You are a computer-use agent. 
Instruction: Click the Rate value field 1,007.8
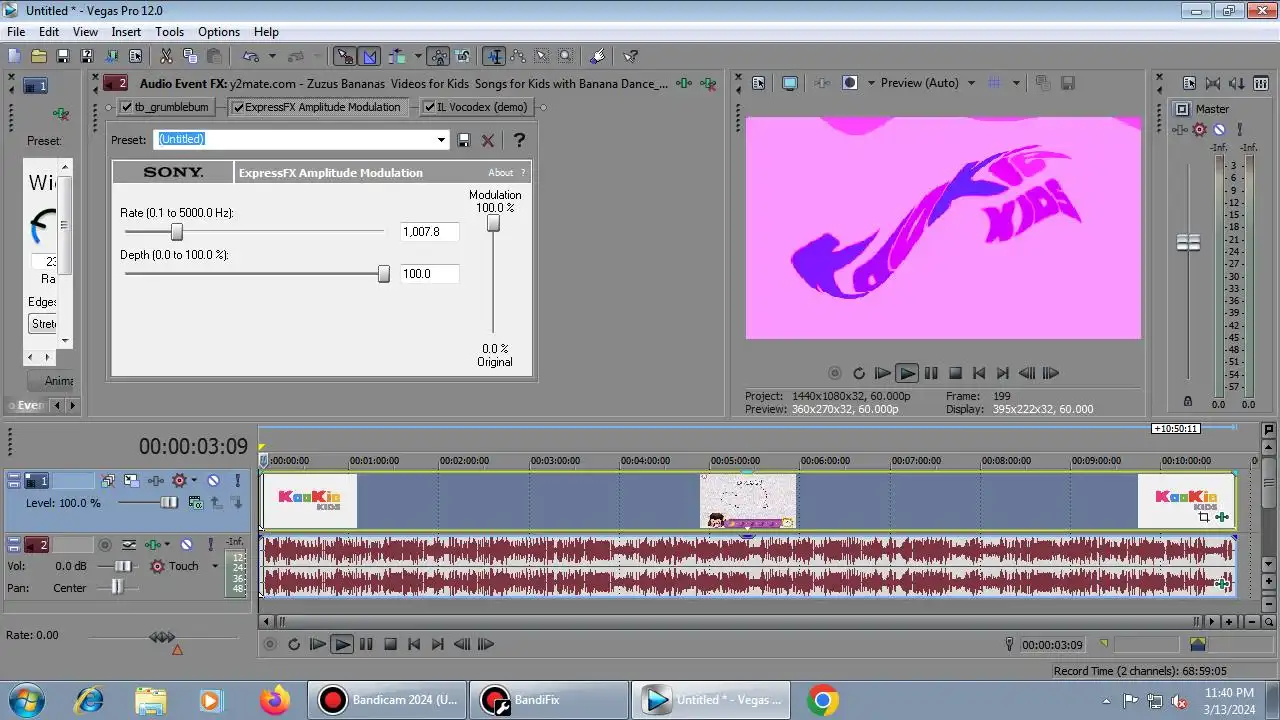(430, 231)
